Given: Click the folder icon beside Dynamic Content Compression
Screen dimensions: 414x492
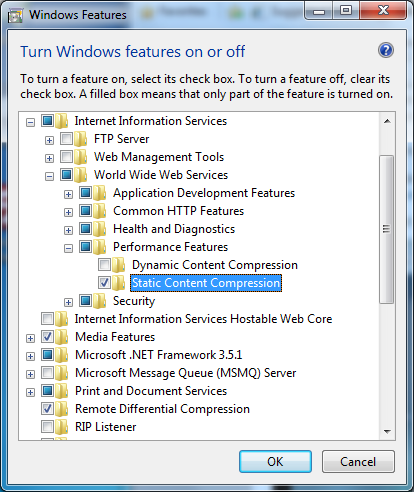Looking at the screenshot, I should (x=119, y=265).
